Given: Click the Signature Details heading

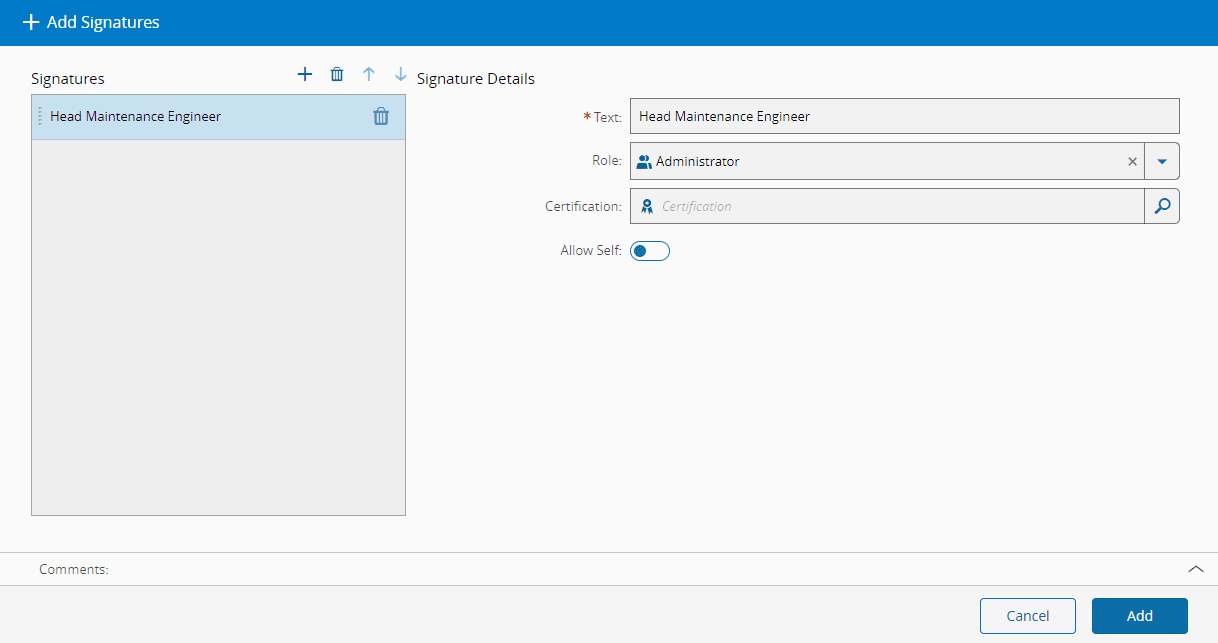Looking at the screenshot, I should coord(475,78).
